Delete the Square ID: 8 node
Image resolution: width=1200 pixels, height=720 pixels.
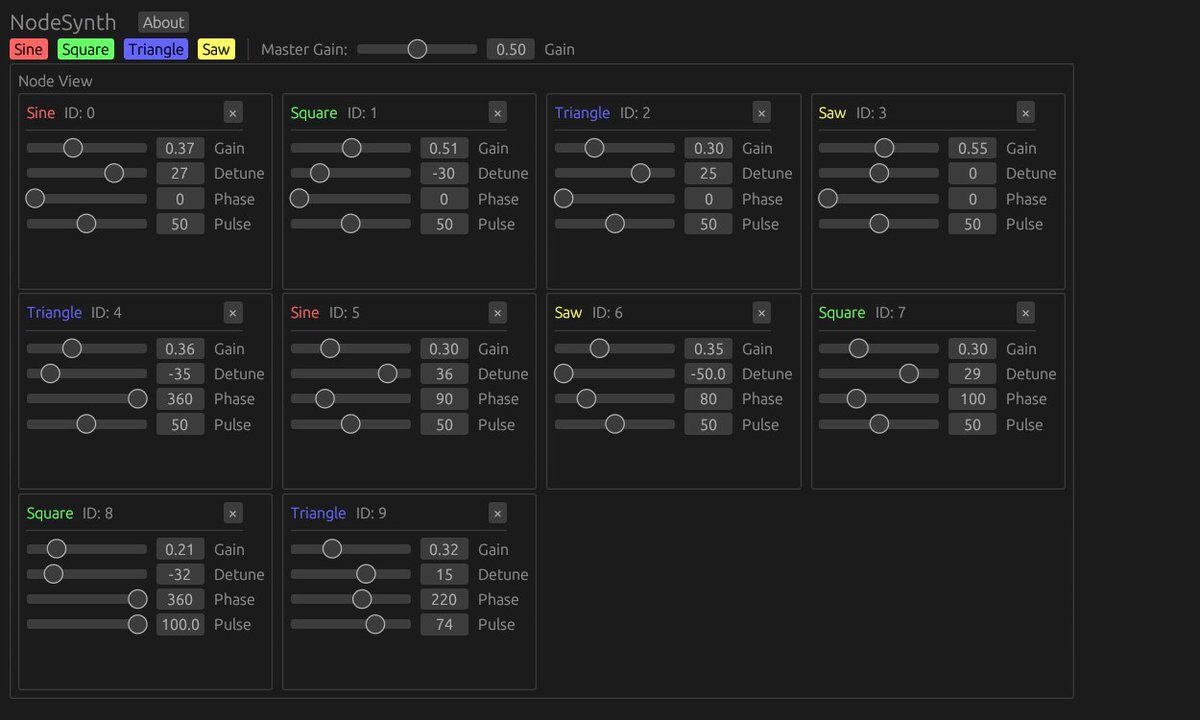pyautogui.click(x=233, y=513)
